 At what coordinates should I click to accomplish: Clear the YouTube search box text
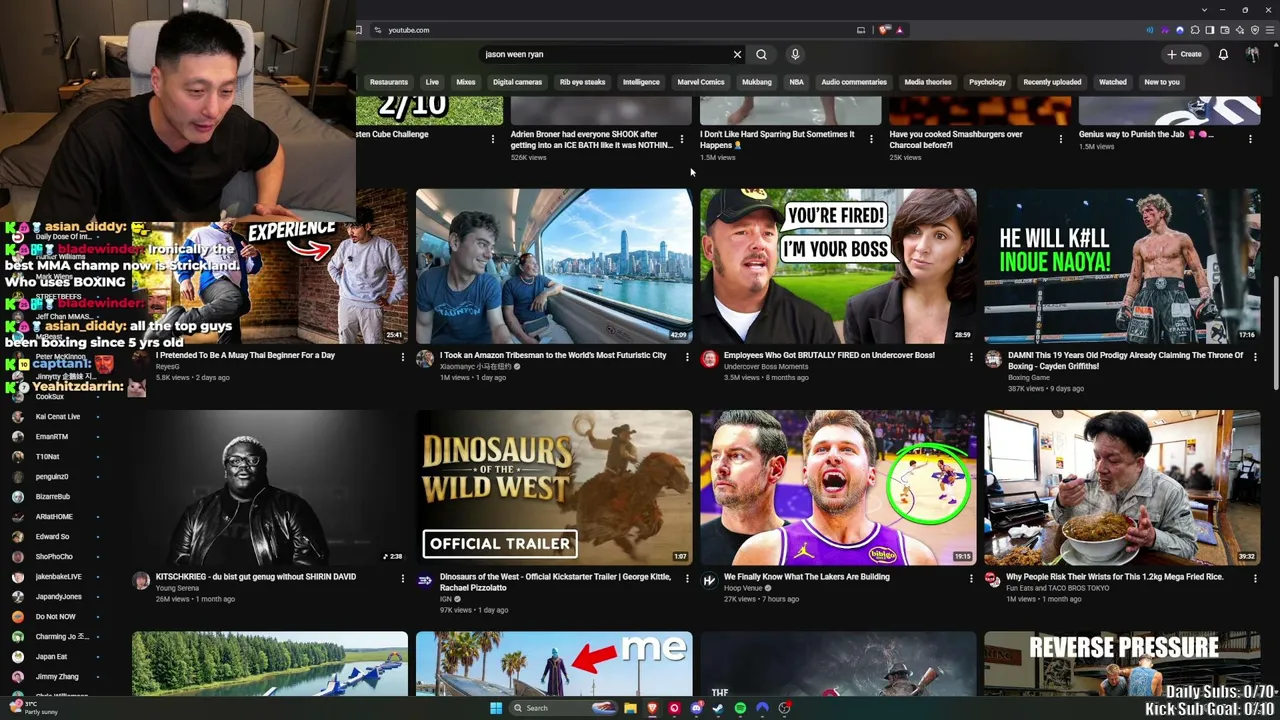click(x=737, y=54)
